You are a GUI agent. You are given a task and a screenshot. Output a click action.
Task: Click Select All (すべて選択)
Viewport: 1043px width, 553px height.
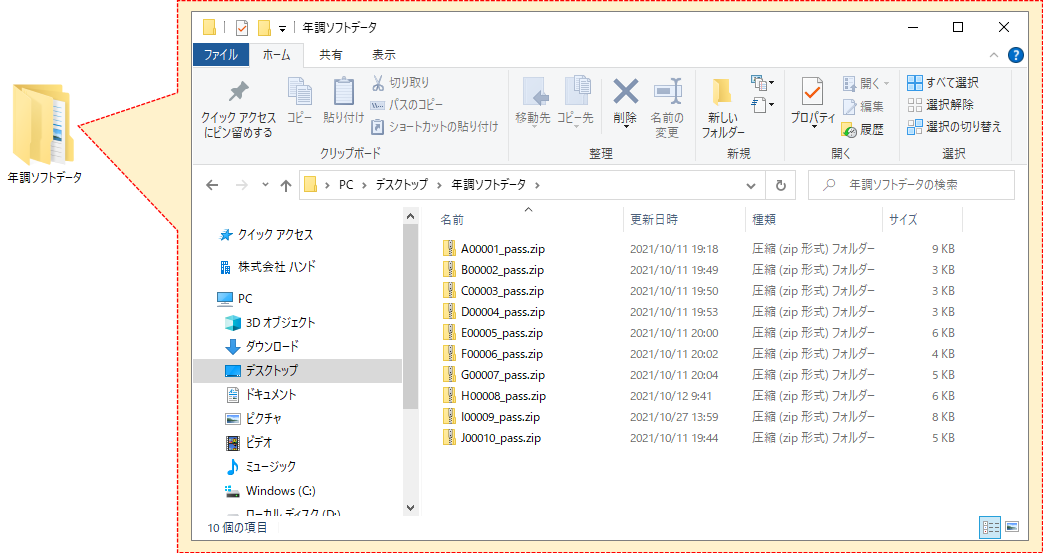click(x=943, y=83)
